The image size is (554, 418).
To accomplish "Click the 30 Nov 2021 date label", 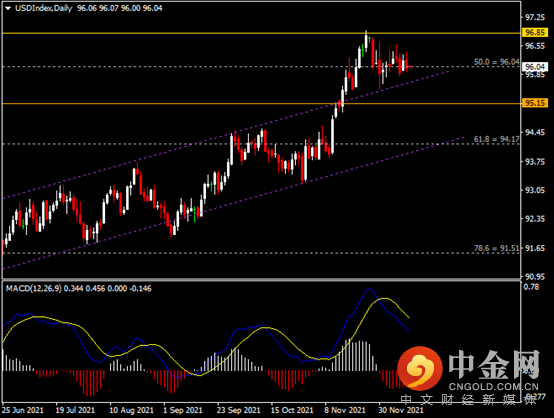I will pyautogui.click(x=401, y=410).
